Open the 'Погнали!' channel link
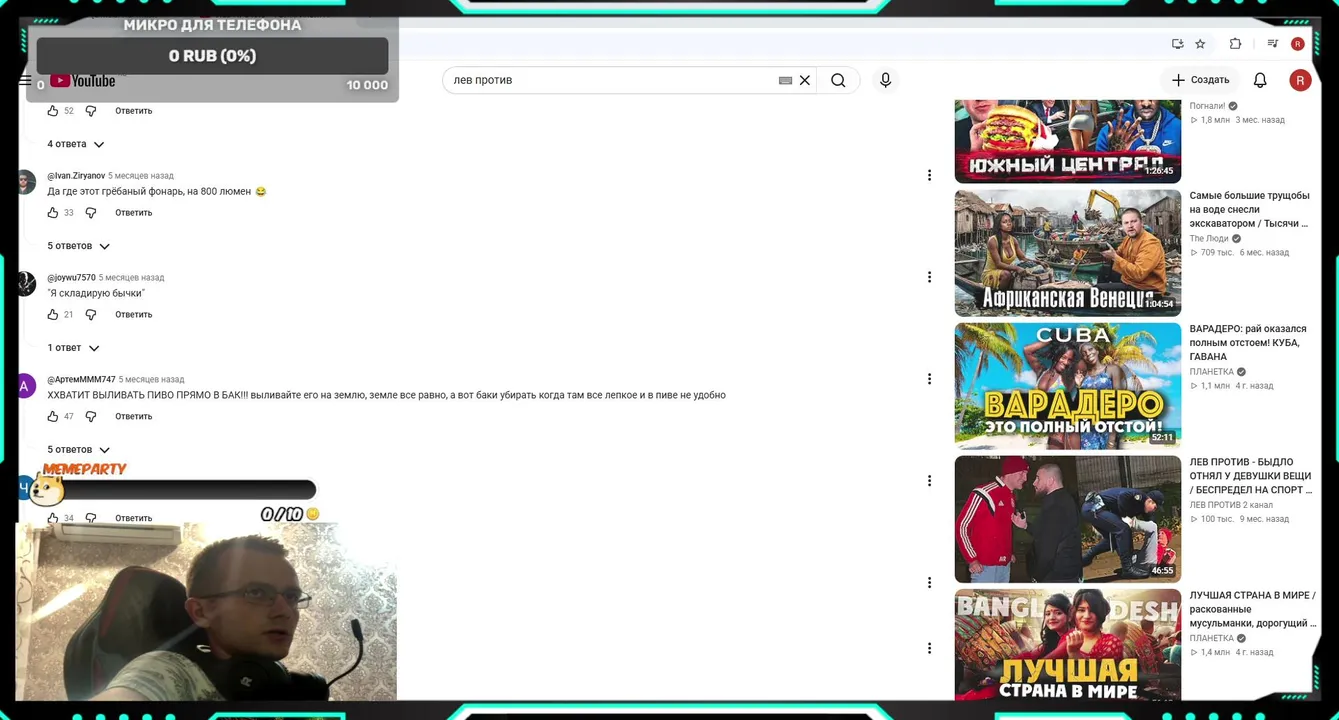This screenshot has width=1339, height=720. point(1207,106)
